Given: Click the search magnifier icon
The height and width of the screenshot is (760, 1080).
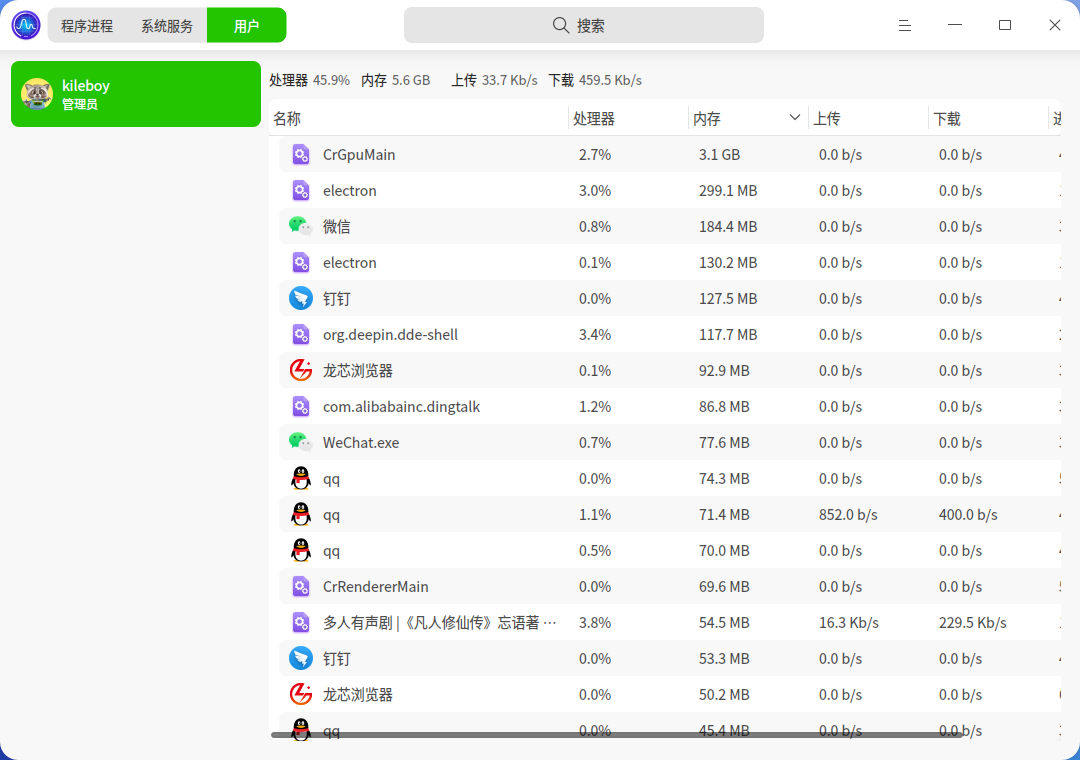Looking at the screenshot, I should pyautogui.click(x=561, y=25).
